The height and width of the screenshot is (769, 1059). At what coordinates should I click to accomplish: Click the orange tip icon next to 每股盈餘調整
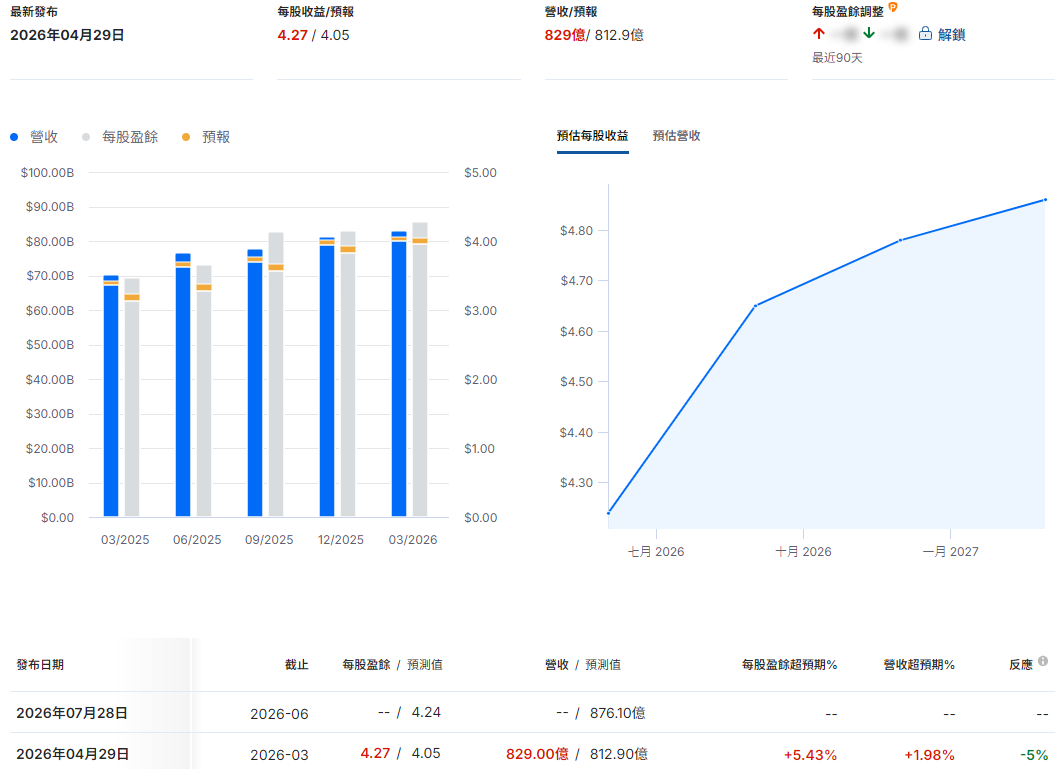(x=893, y=7)
